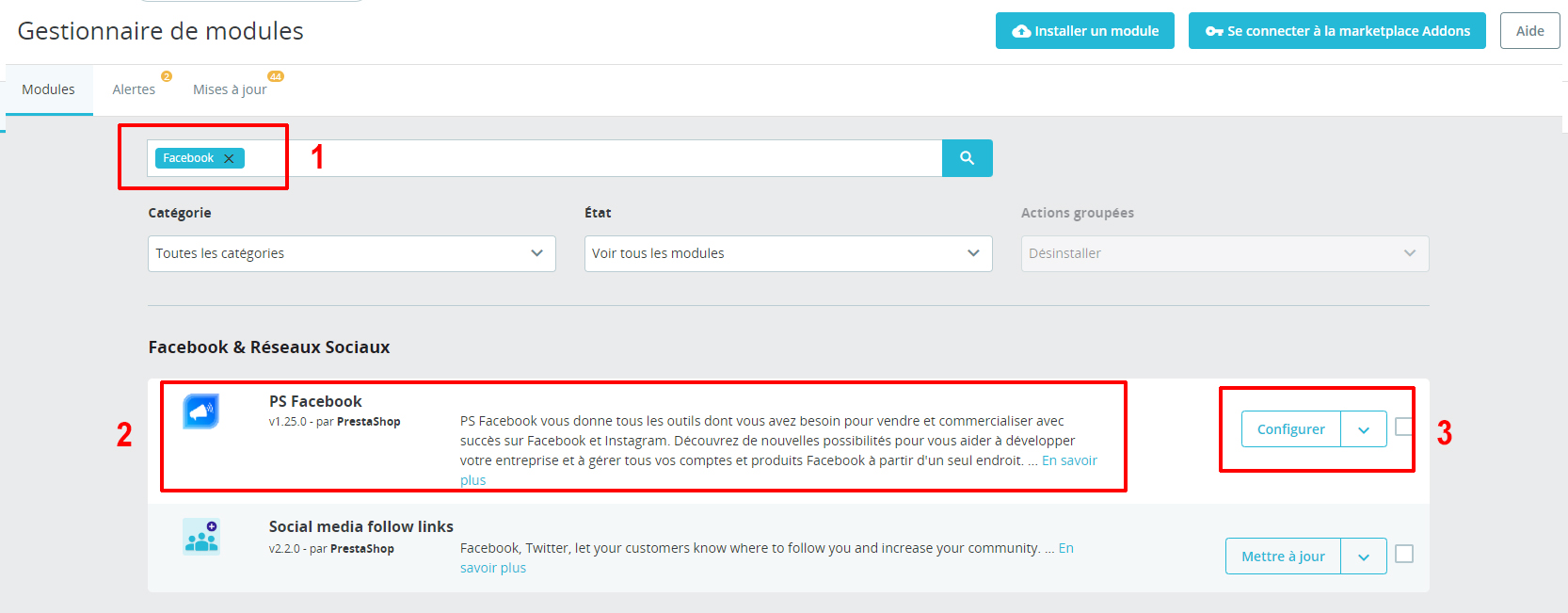Expand the Mettre à jour dropdown arrow
This screenshot has width=1568, height=613.
coord(1364,557)
